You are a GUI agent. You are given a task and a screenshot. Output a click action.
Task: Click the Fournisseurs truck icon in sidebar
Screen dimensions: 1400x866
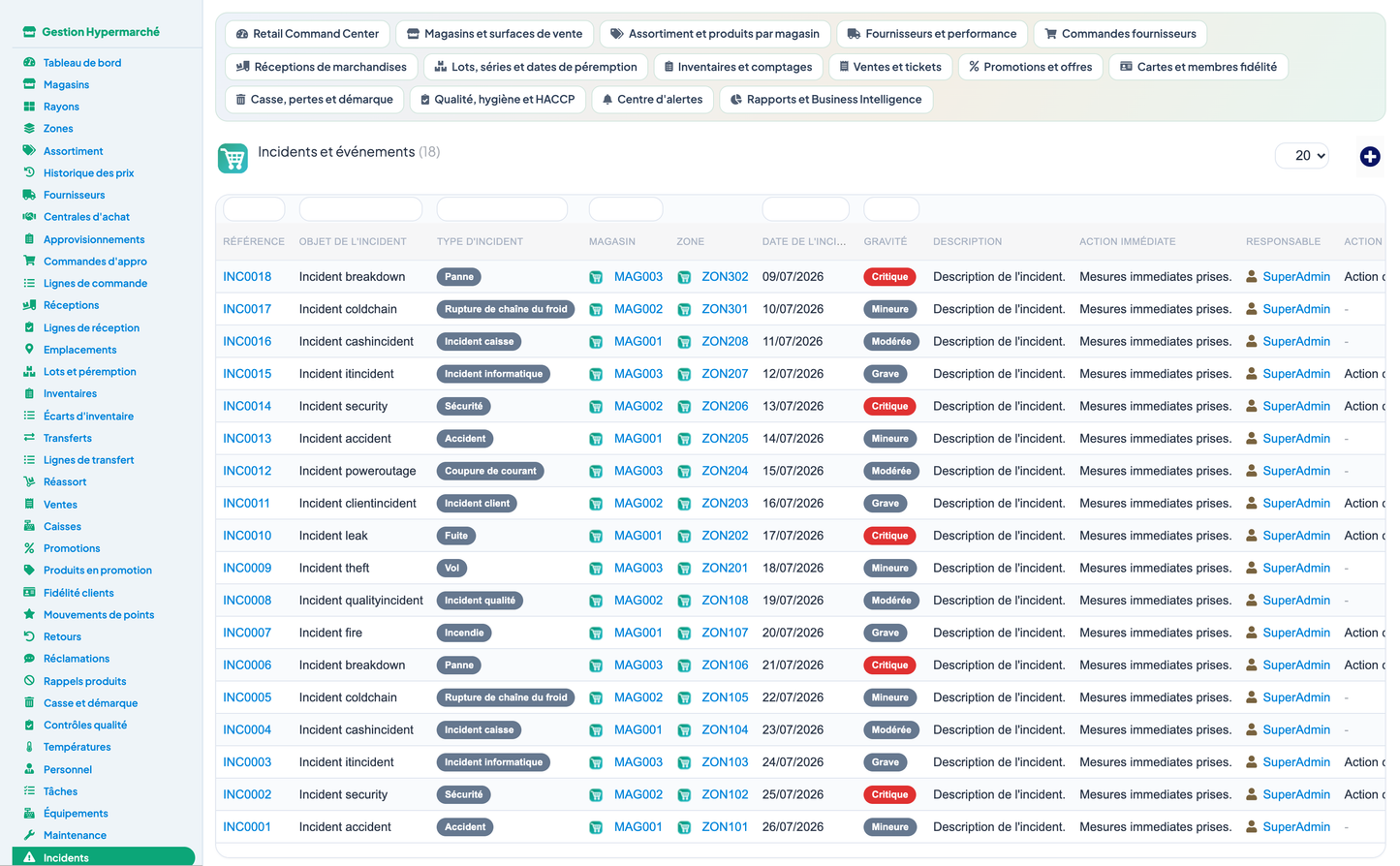tap(29, 195)
